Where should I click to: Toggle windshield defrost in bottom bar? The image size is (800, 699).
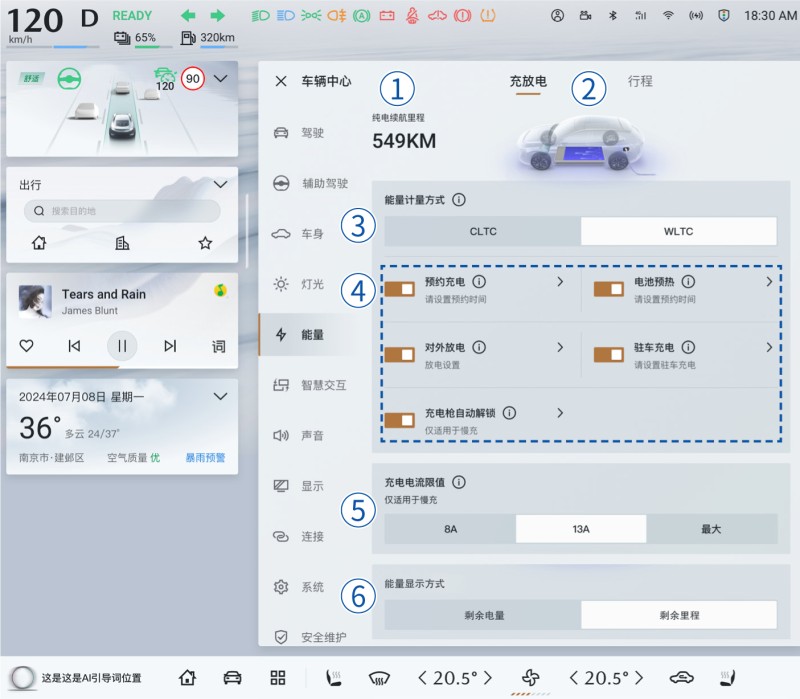(379, 678)
